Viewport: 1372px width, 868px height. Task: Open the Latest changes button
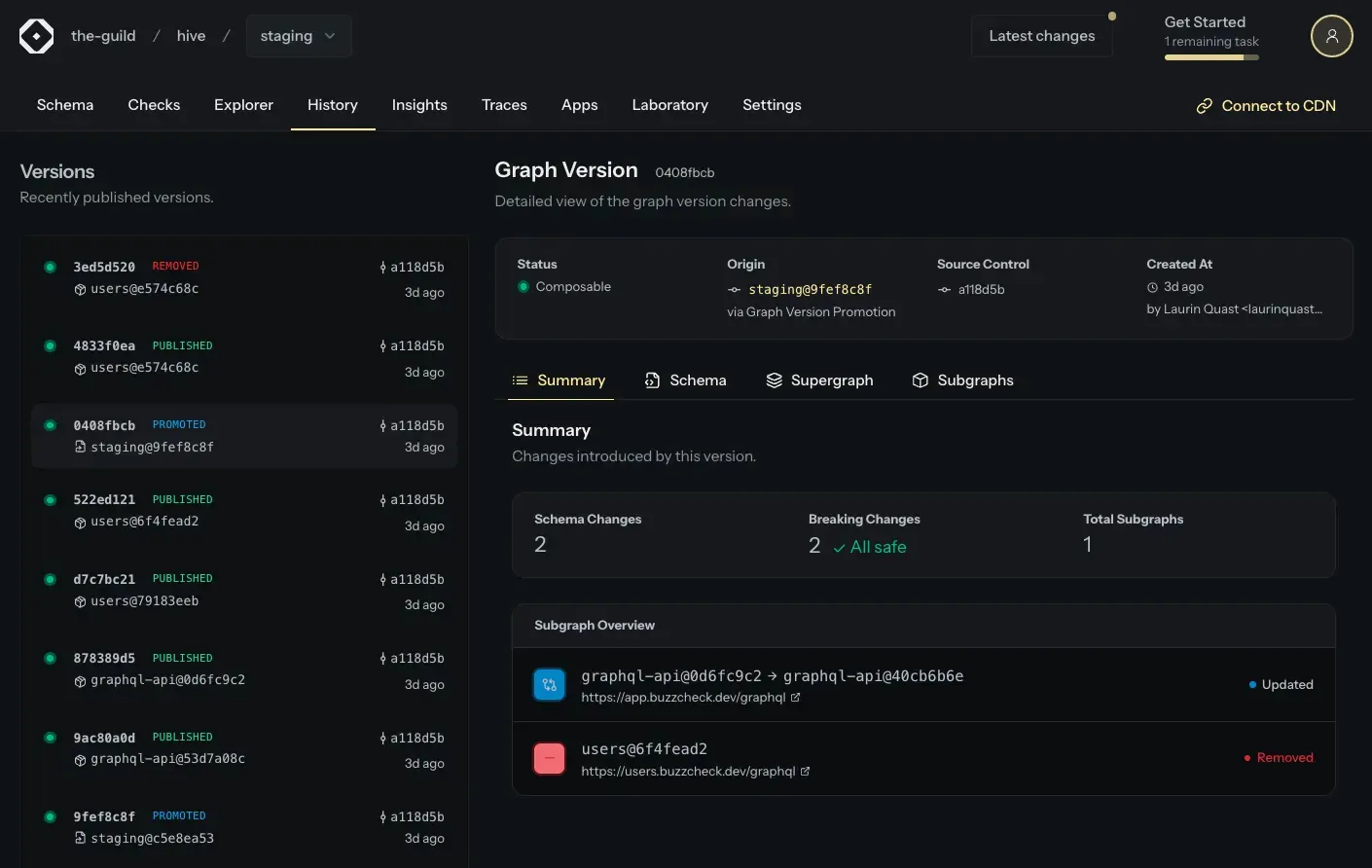click(x=1041, y=36)
